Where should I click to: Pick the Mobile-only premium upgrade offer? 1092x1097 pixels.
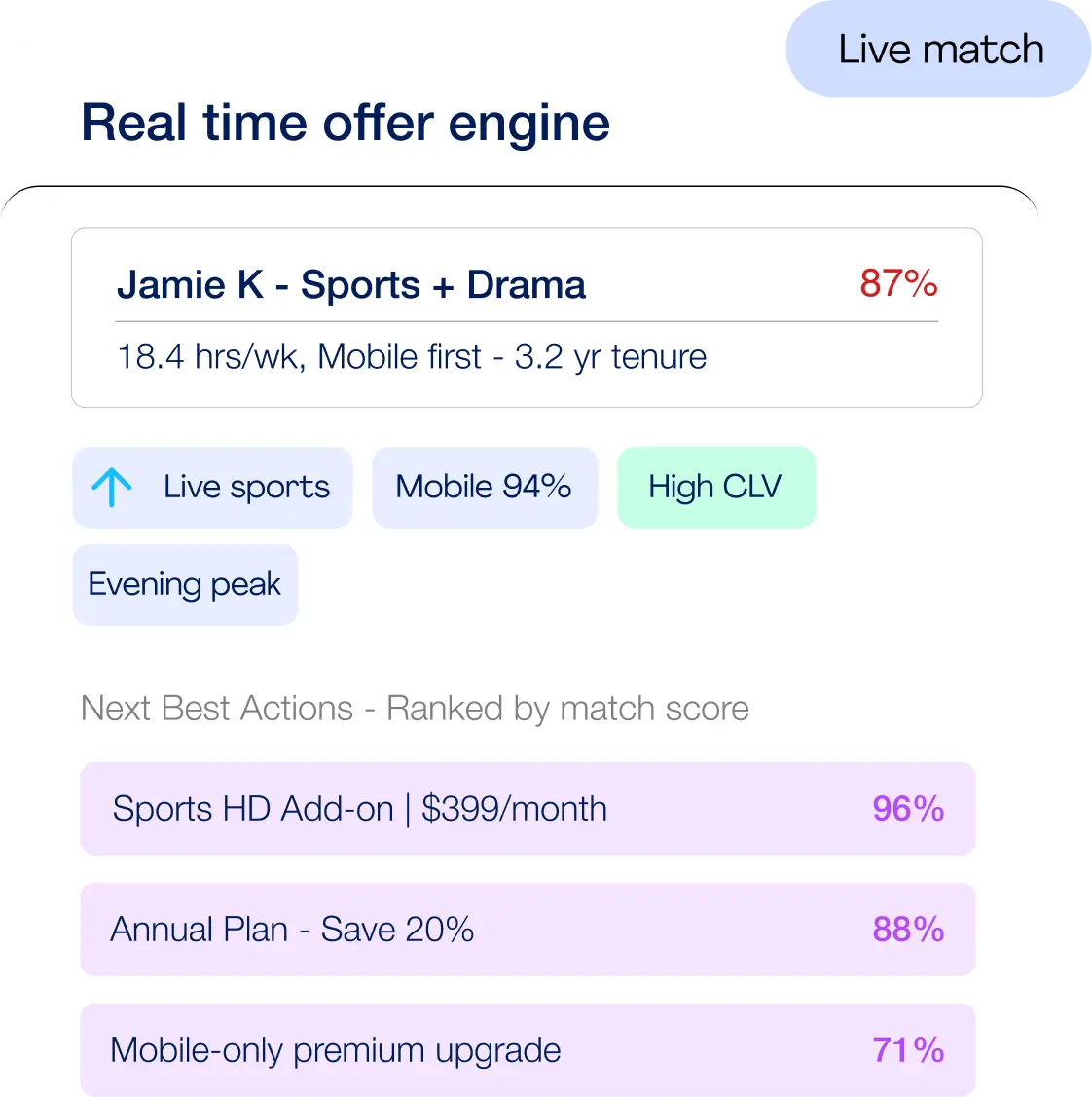(527, 1050)
